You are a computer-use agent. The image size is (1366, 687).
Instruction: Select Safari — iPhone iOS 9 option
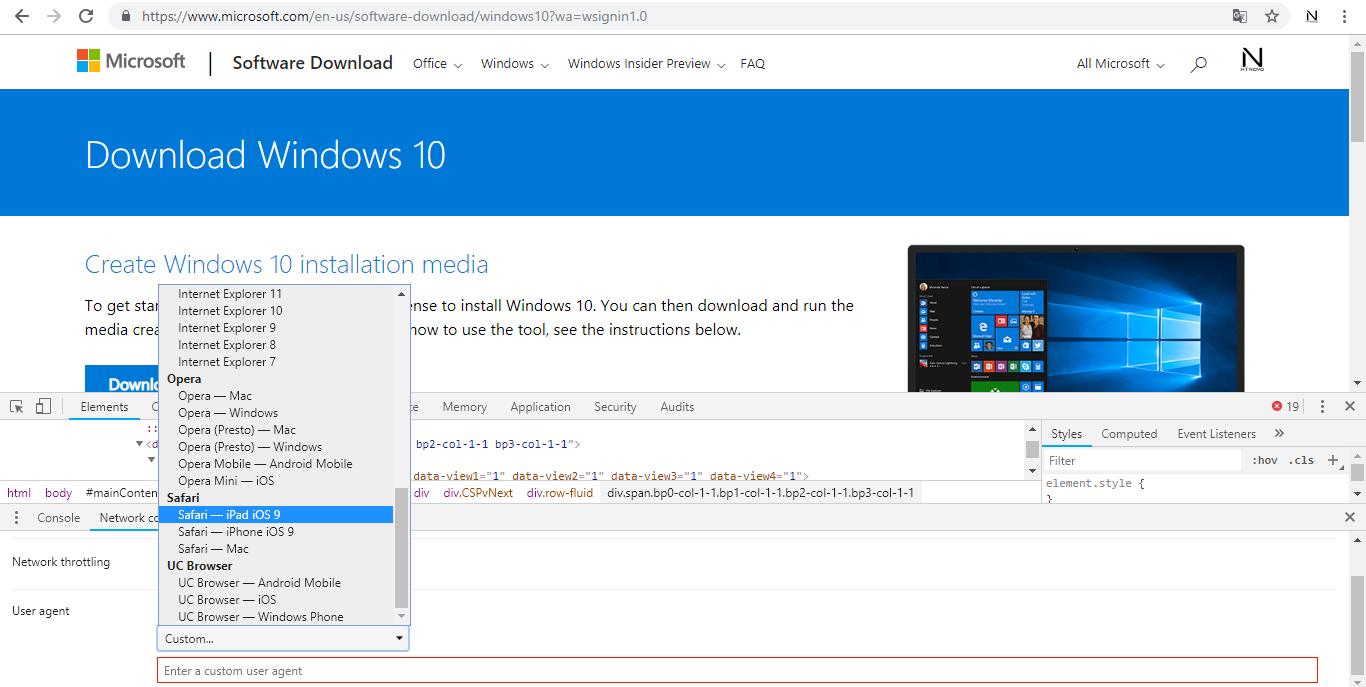pos(276,531)
